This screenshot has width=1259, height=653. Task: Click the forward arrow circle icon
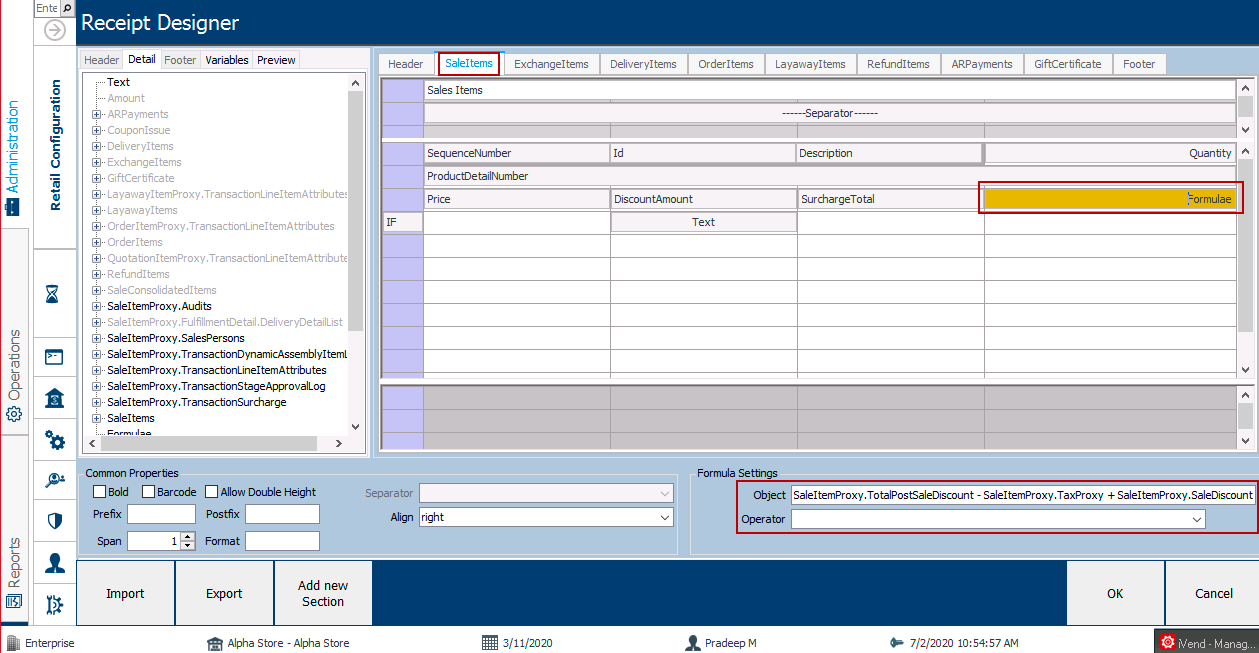pyautogui.click(x=55, y=30)
